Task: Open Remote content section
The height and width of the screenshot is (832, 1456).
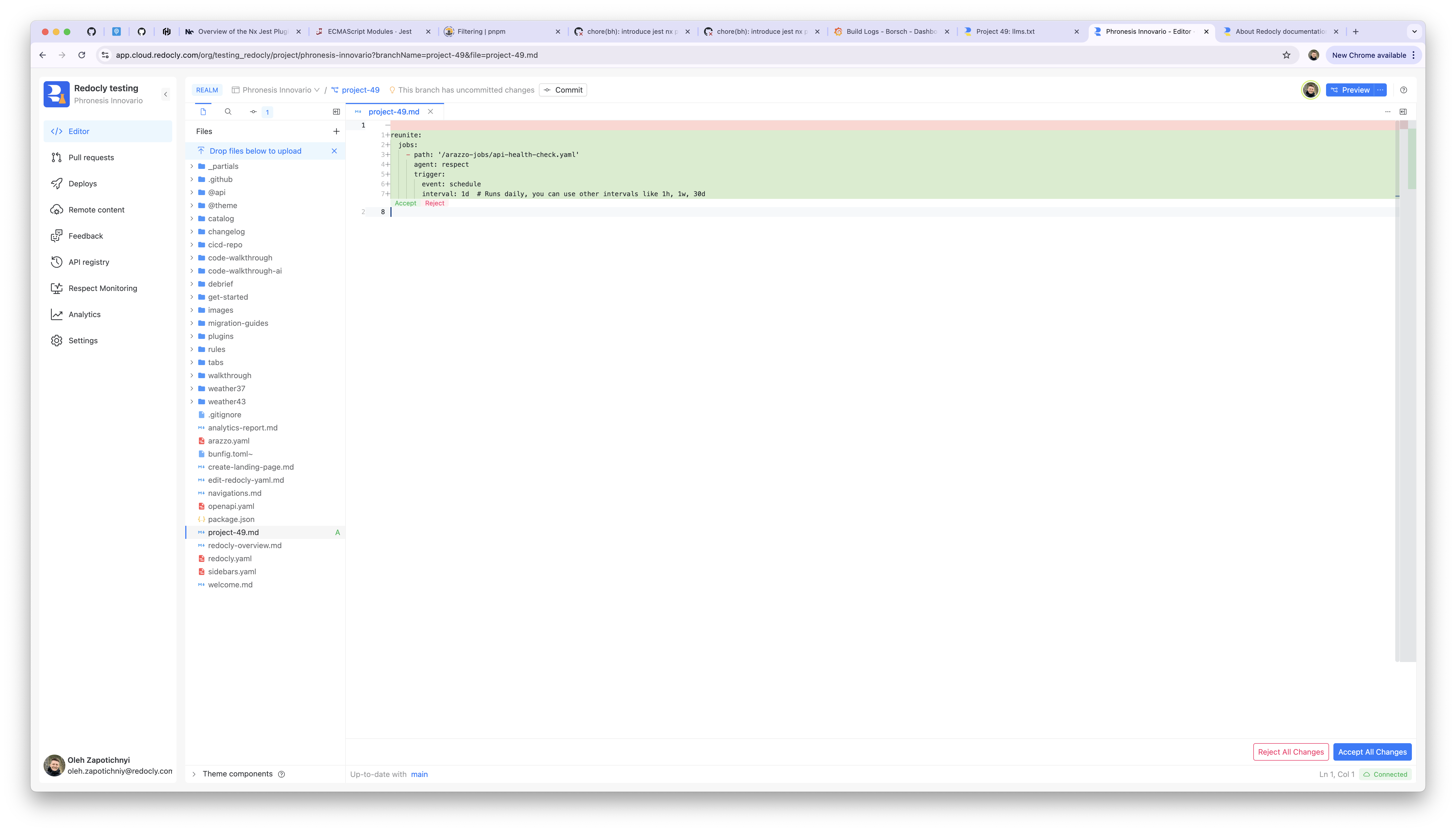Action: point(107,210)
